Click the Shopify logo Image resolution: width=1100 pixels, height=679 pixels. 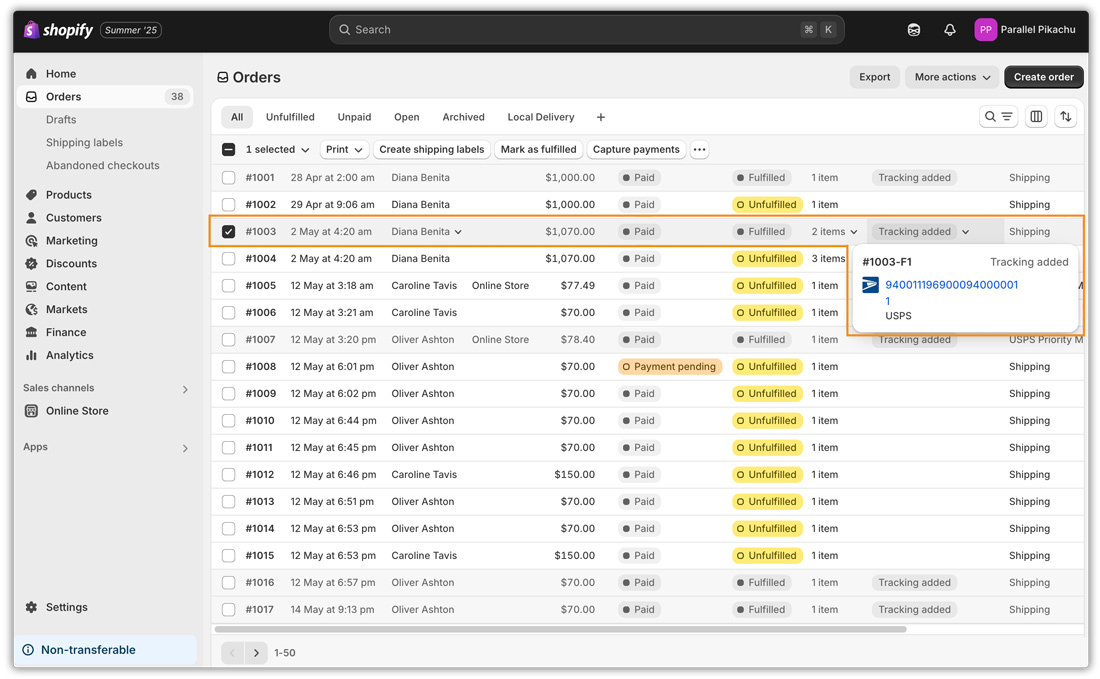58,29
